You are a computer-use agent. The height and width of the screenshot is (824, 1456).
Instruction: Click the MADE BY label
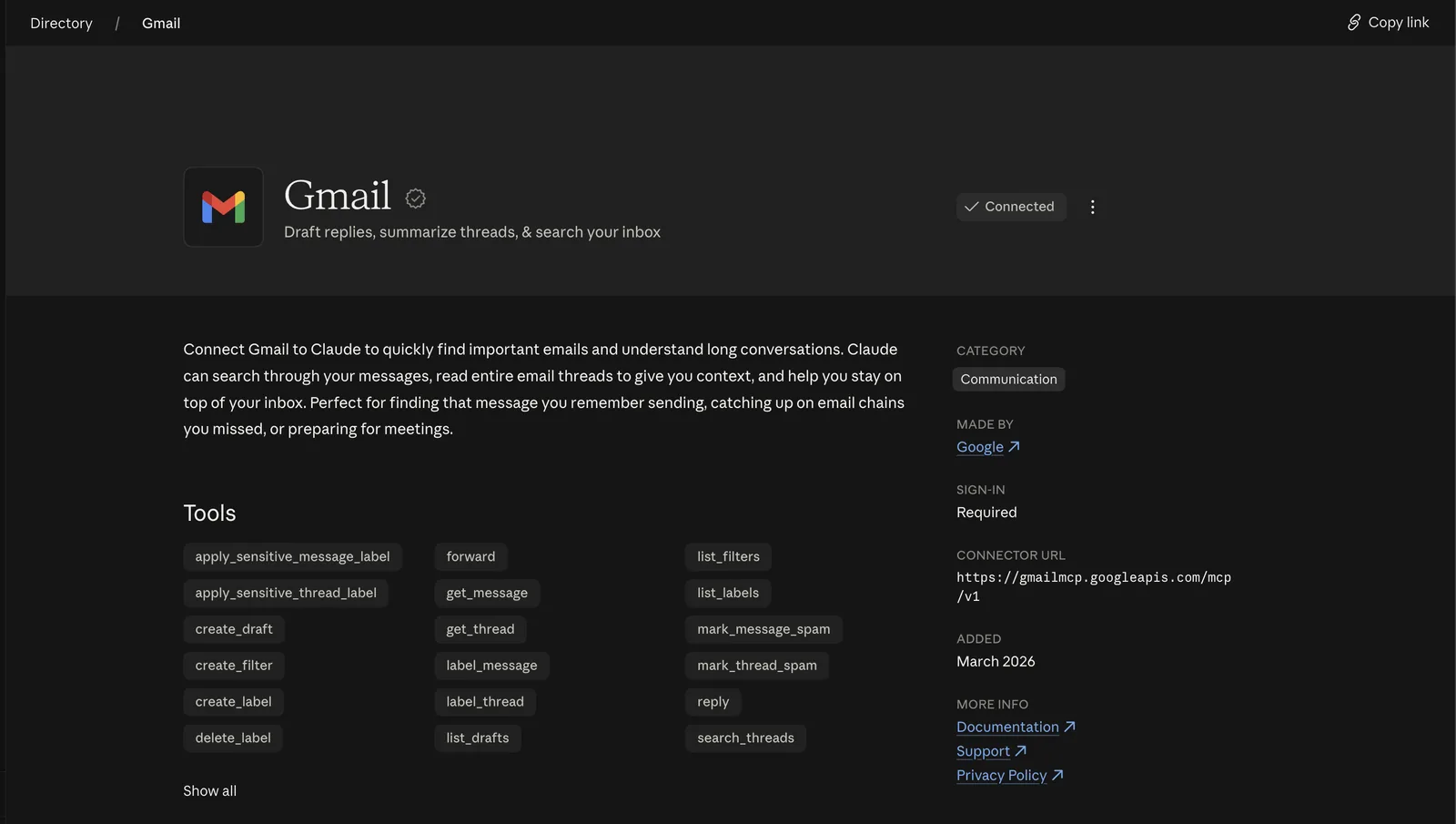[x=985, y=424]
